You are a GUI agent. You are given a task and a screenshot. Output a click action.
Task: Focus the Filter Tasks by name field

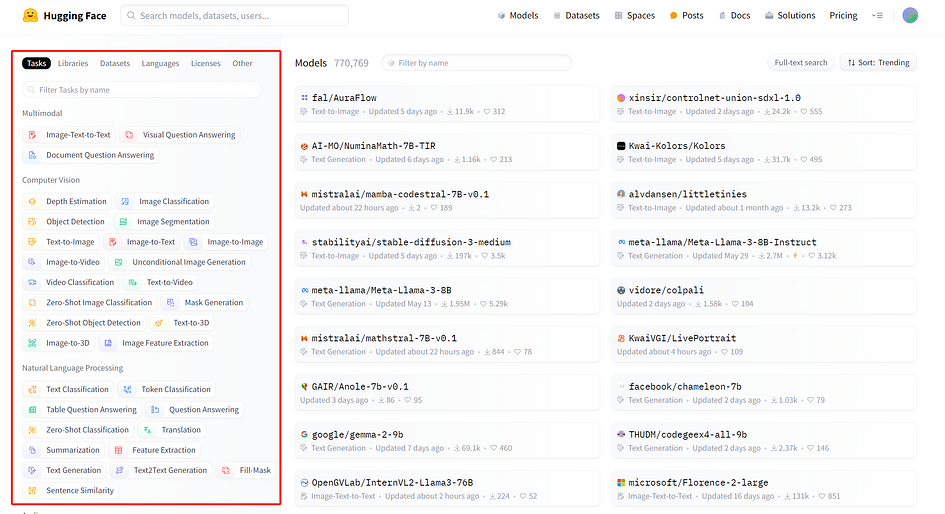pyautogui.click(x=142, y=90)
